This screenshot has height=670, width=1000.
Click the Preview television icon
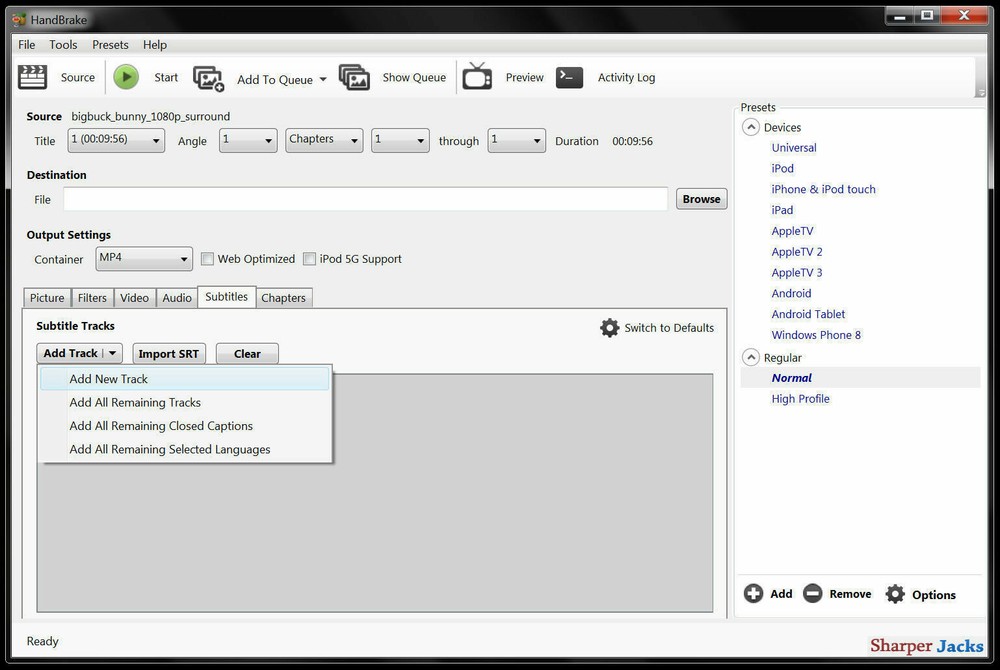(477, 77)
